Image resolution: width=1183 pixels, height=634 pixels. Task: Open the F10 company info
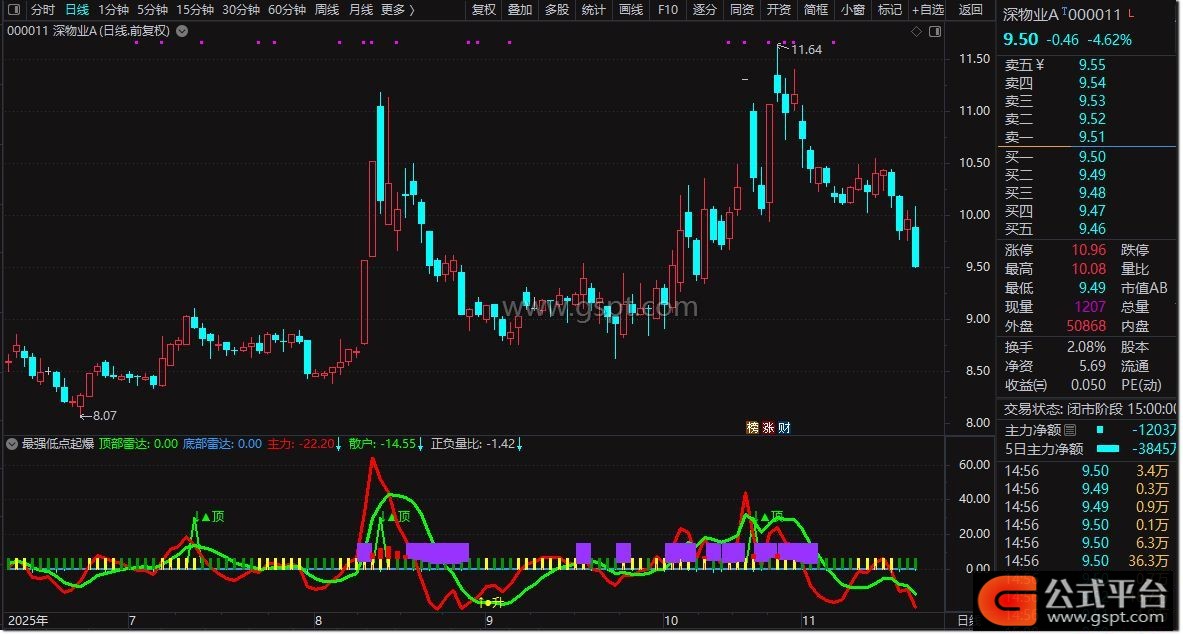coord(668,9)
